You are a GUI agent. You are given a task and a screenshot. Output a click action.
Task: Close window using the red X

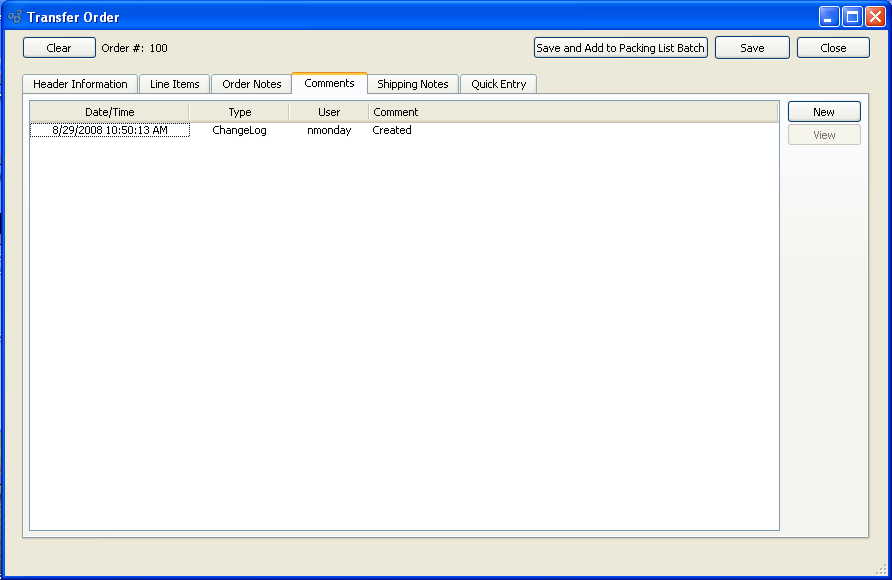[x=876, y=17]
